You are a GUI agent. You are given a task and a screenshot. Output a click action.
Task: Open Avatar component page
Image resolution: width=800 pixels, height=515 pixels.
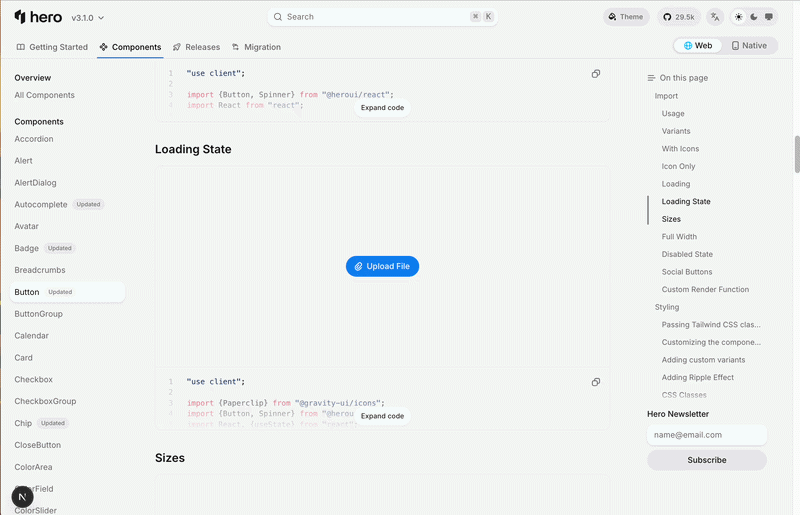[27, 226]
